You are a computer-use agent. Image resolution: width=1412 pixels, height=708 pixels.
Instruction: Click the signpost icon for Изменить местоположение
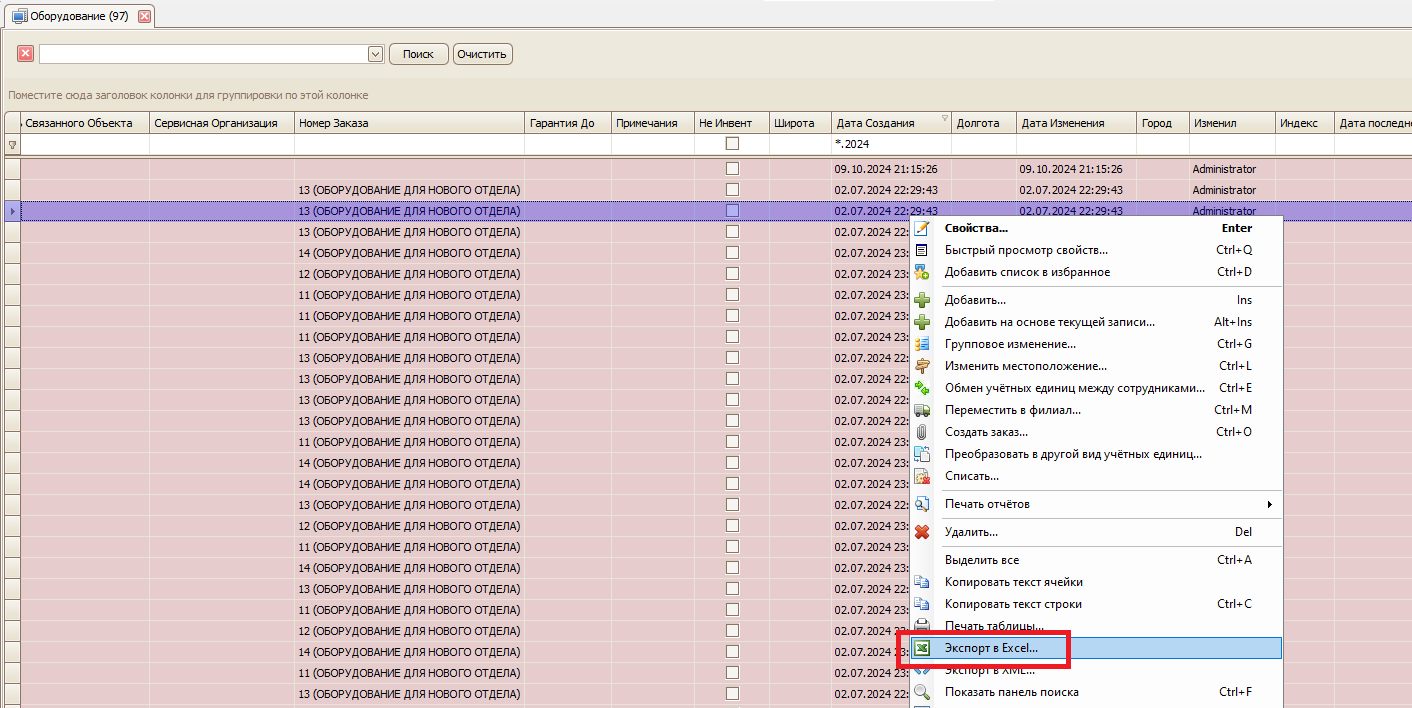[922, 366]
